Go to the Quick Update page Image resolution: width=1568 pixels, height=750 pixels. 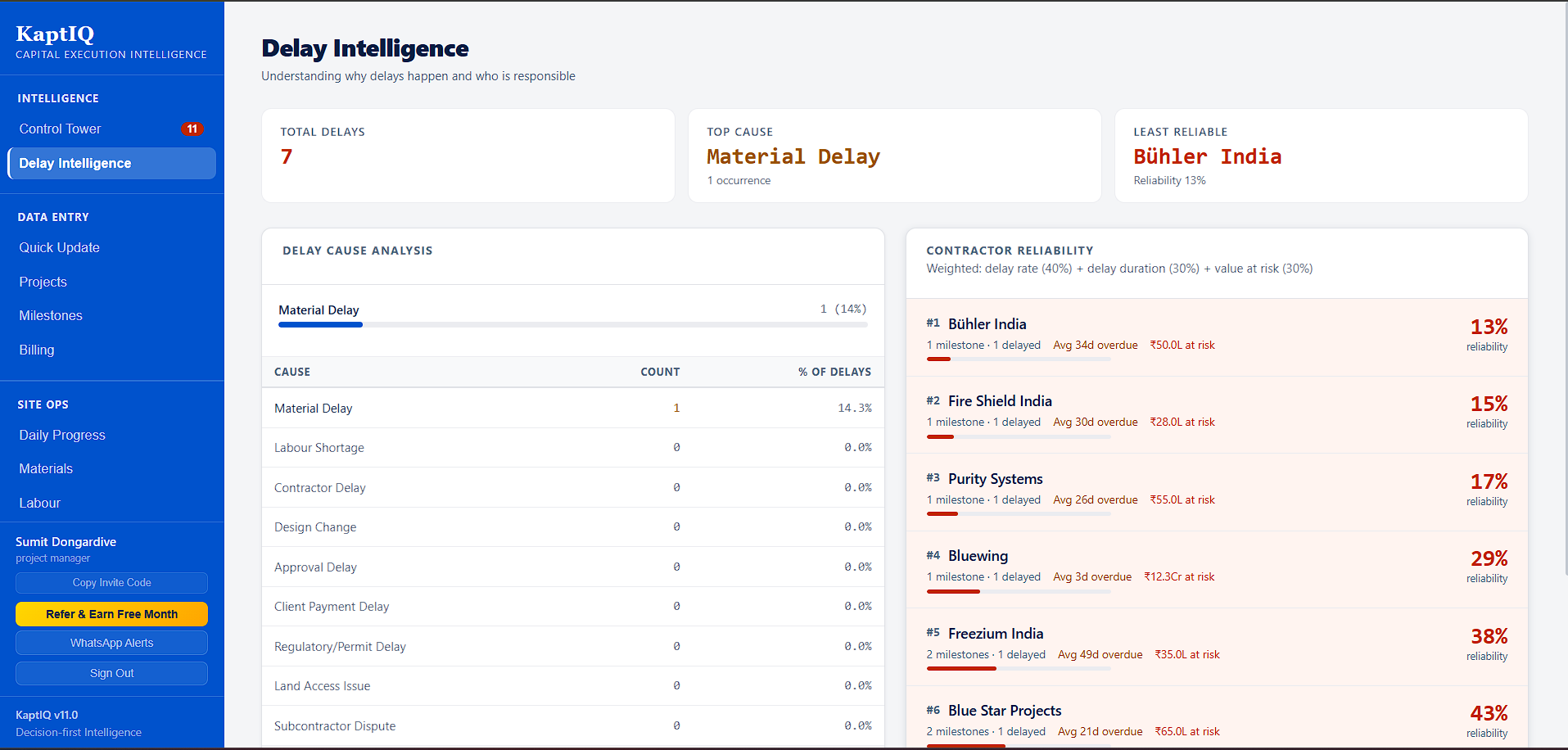pos(60,248)
